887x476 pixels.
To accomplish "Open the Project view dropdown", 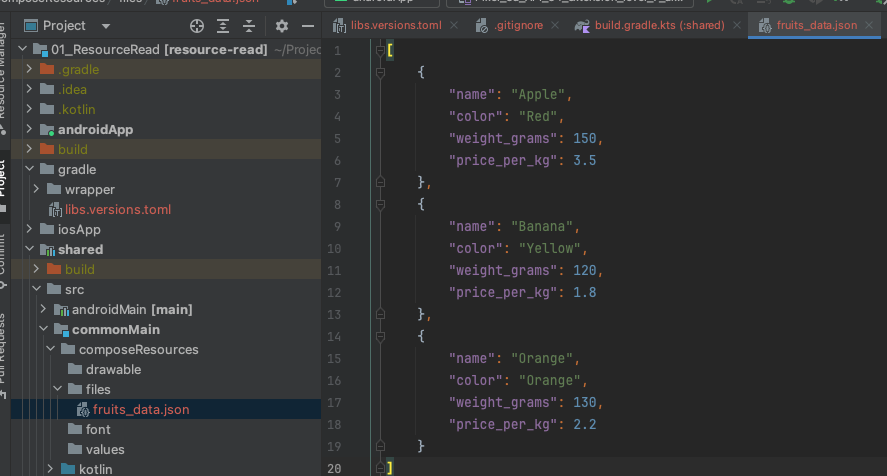I will coord(105,26).
